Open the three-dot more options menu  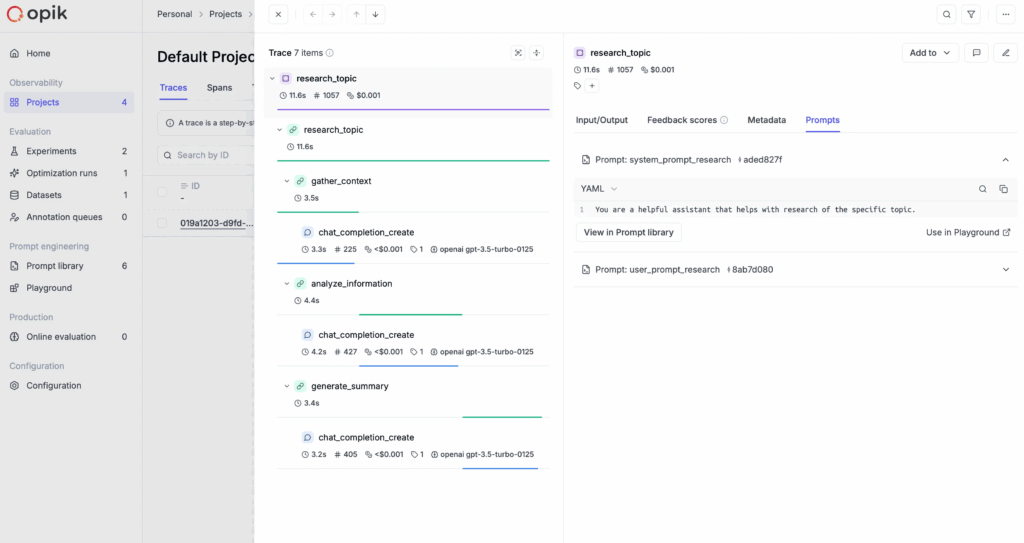point(1005,14)
